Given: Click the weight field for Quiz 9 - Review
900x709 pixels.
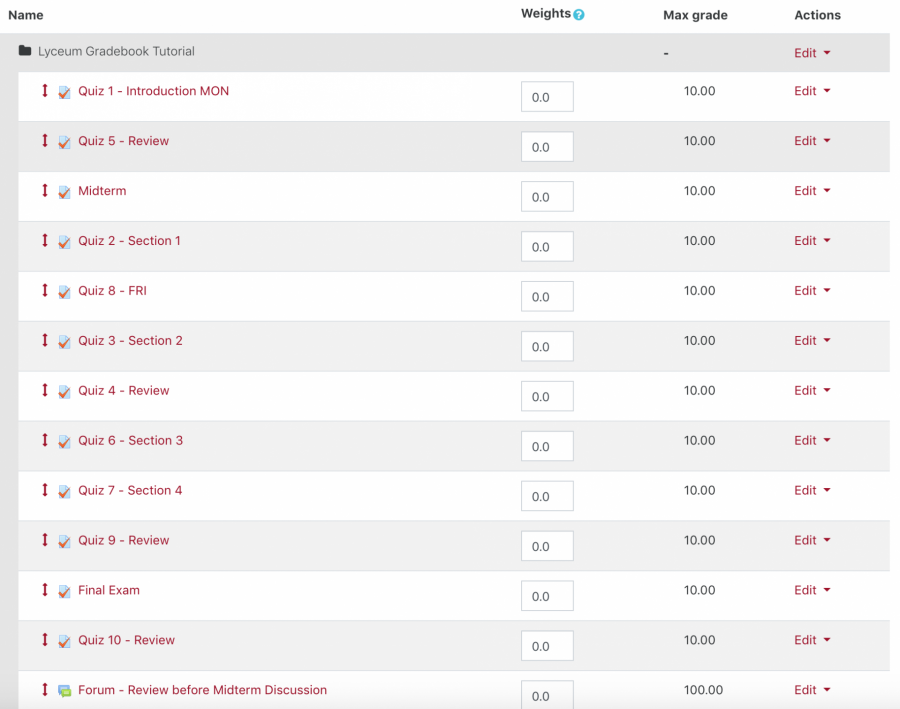Looking at the screenshot, I should [547, 546].
